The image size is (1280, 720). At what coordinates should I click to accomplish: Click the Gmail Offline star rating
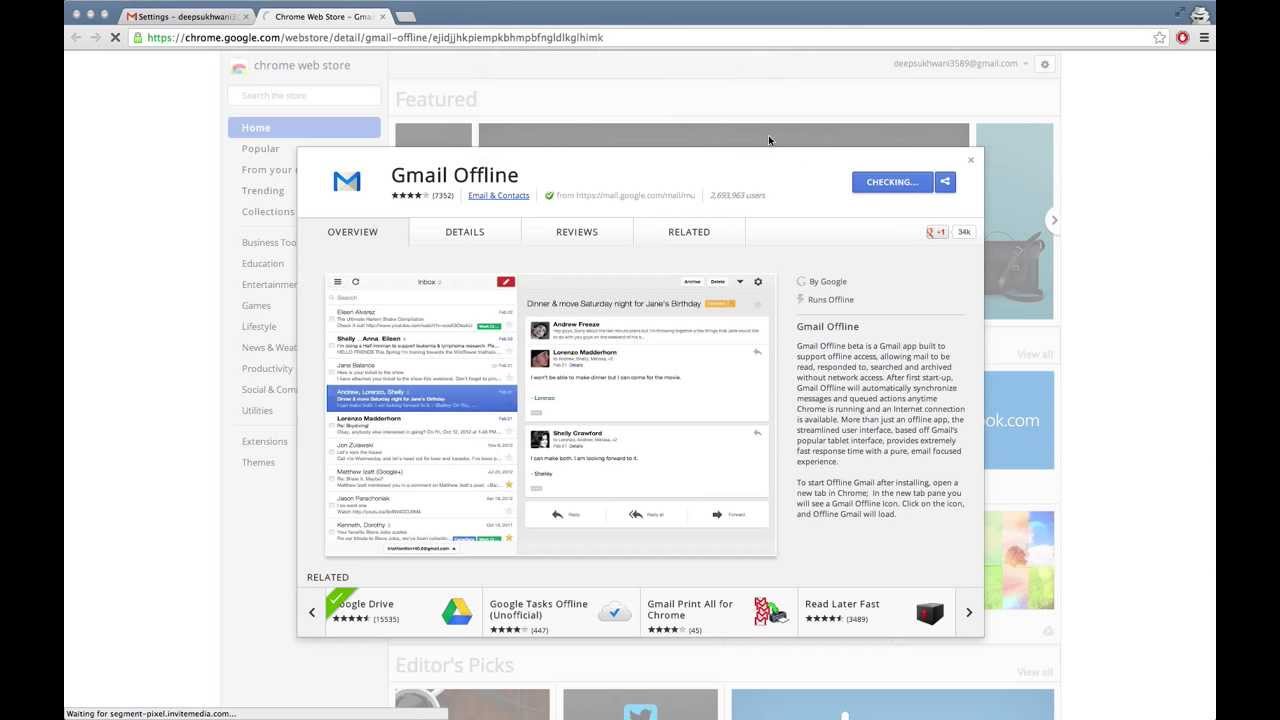tap(410, 196)
